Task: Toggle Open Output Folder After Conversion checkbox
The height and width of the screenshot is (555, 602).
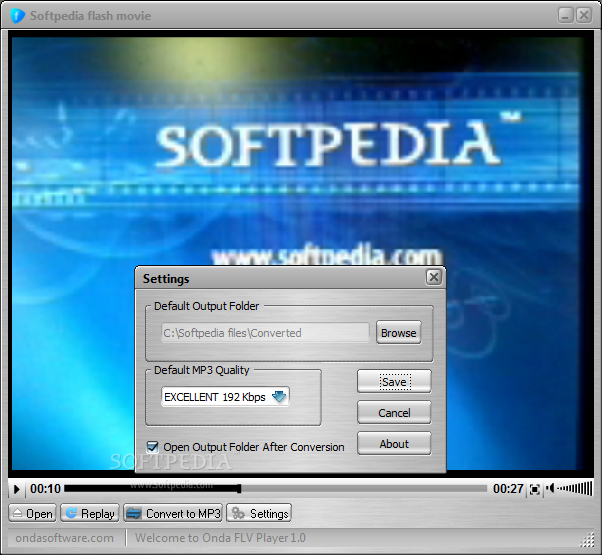Action: (153, 447)
